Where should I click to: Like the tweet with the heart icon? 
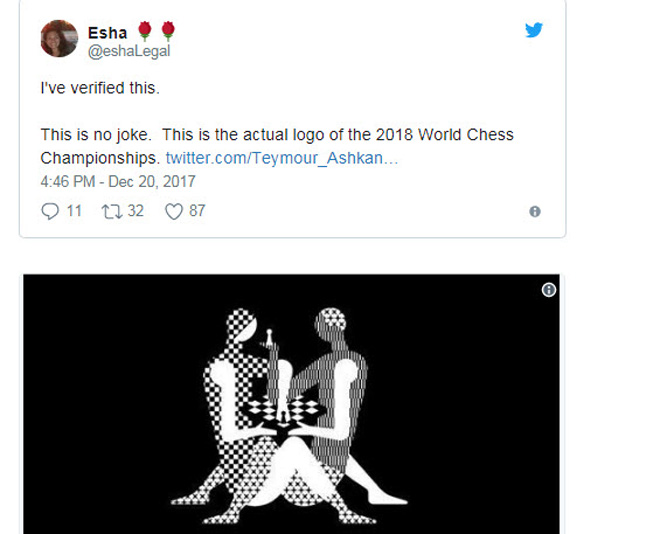click(174, 211)
